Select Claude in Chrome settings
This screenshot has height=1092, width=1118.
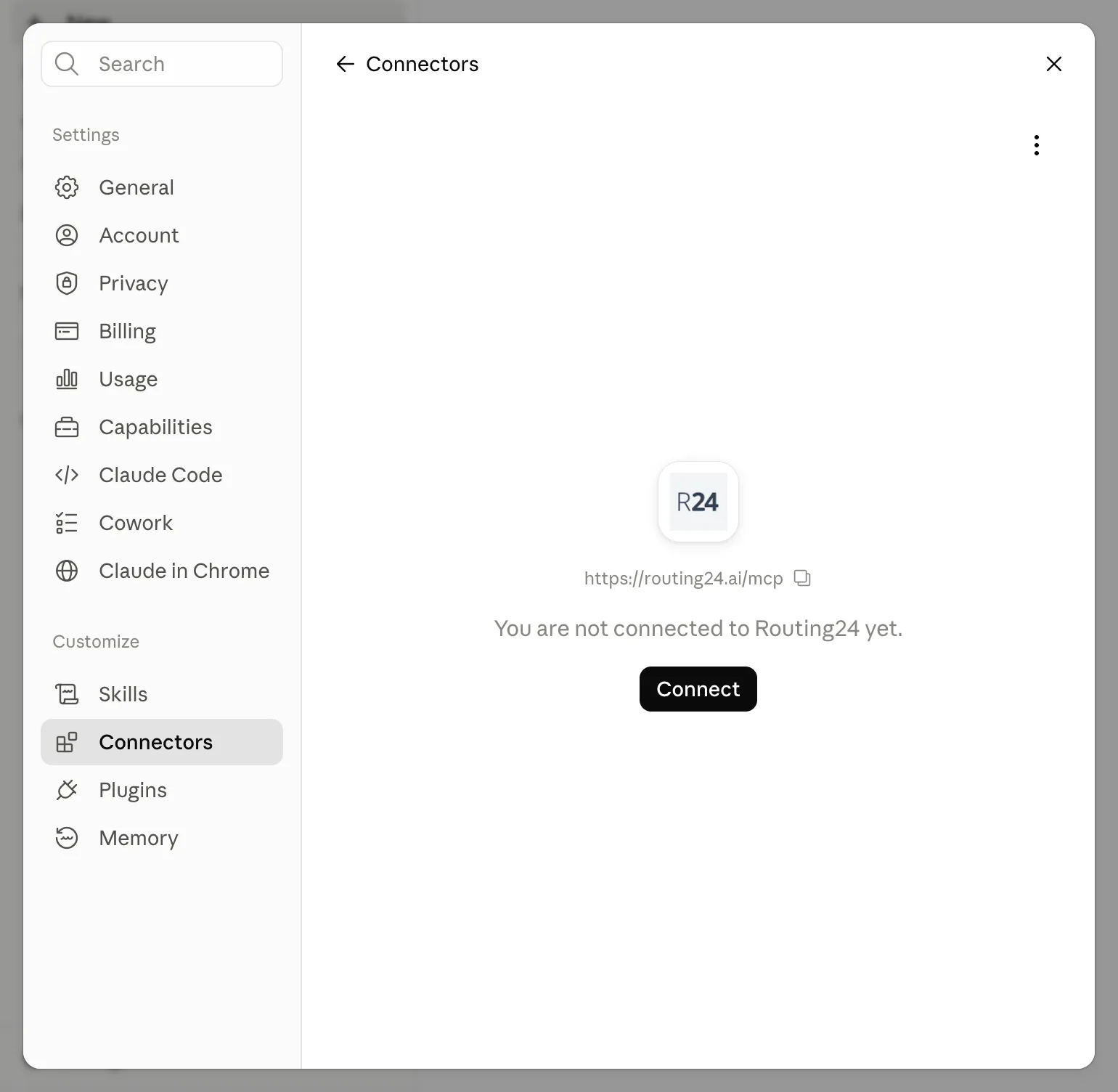tap(162, 571)
